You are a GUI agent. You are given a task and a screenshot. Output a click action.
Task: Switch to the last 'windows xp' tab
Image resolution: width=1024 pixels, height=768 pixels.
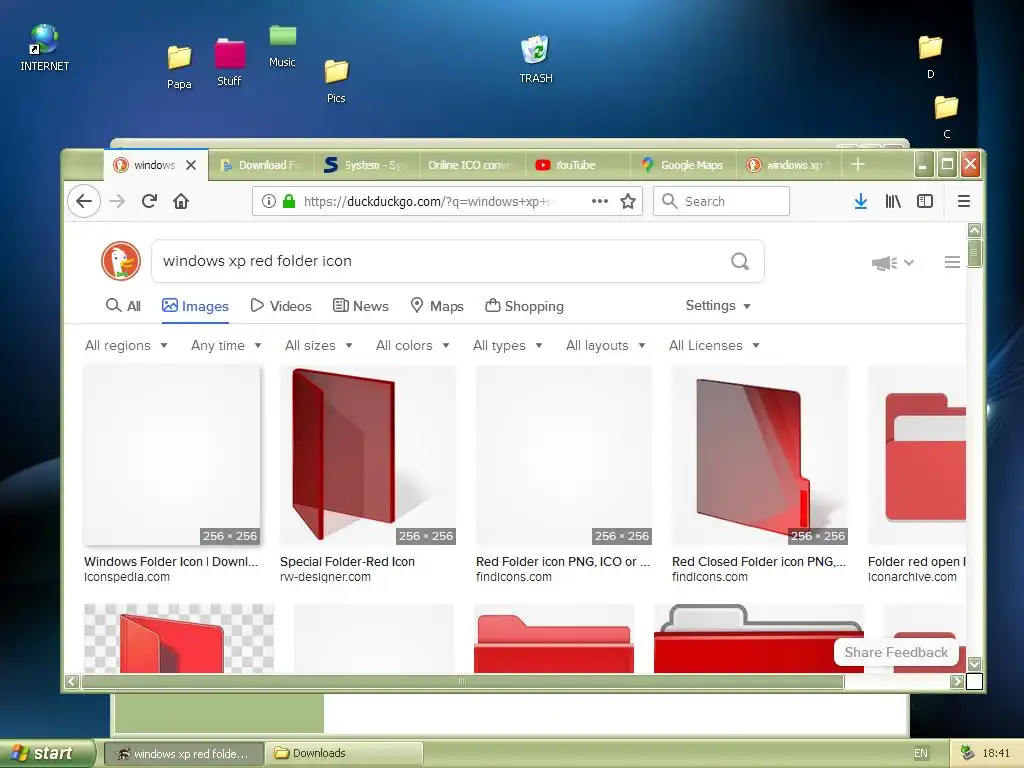789,165
